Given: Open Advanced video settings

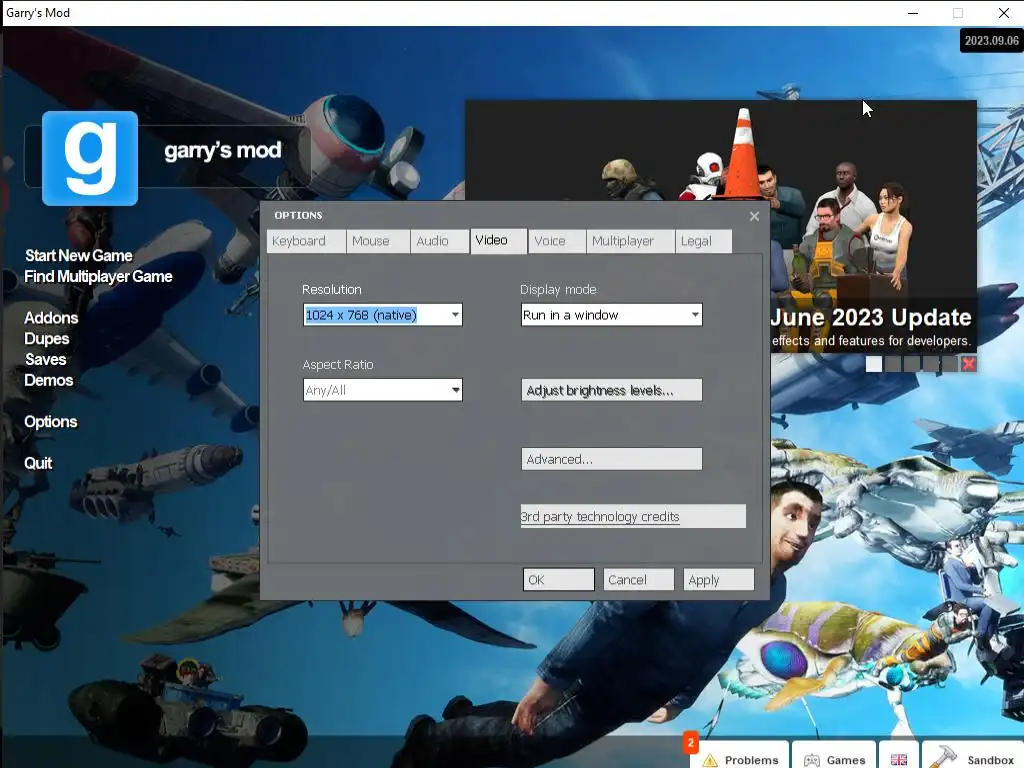Looking at the screenshot, I should [x=611, y=459].
